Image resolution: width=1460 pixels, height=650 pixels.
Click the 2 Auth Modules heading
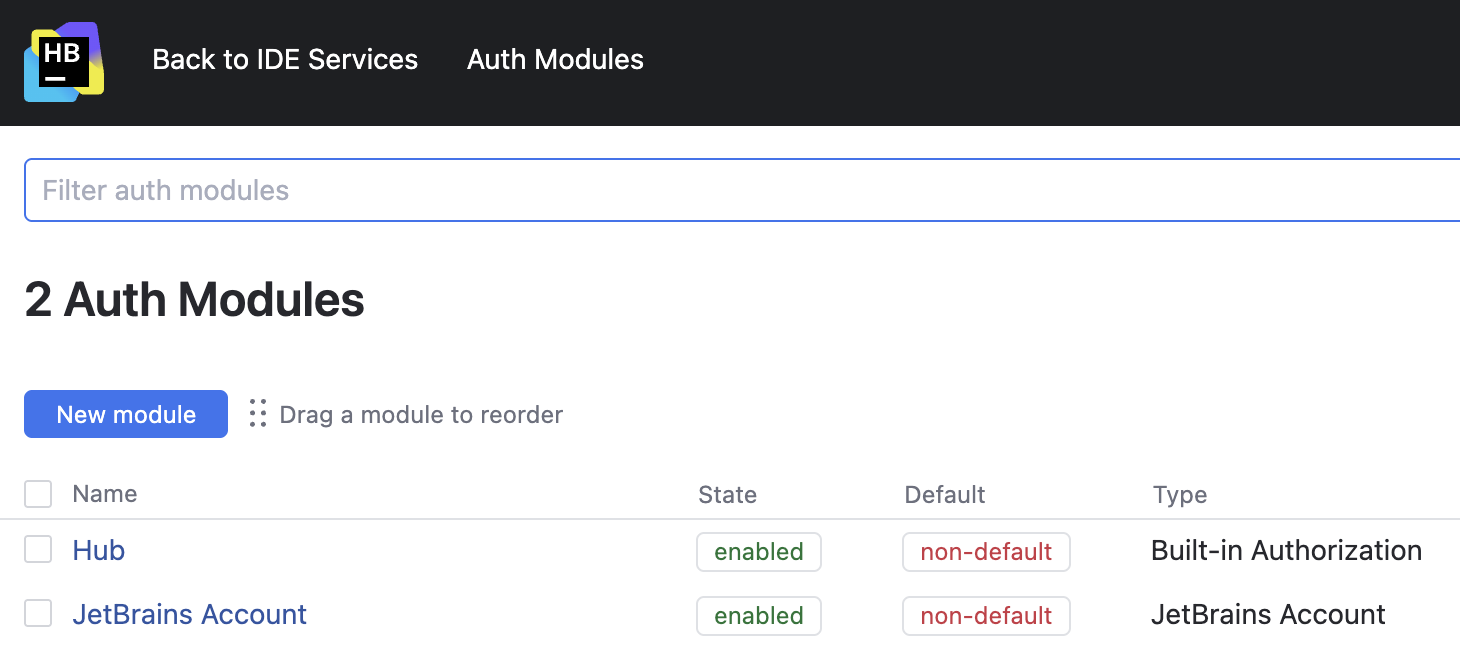[195, 300]
